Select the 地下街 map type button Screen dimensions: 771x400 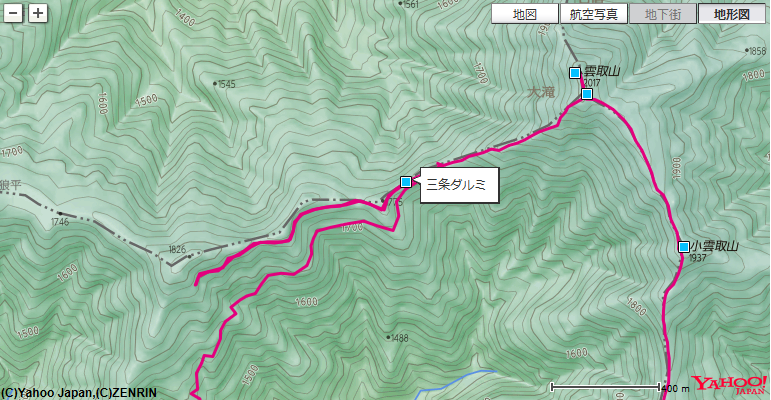coord(663,14)
